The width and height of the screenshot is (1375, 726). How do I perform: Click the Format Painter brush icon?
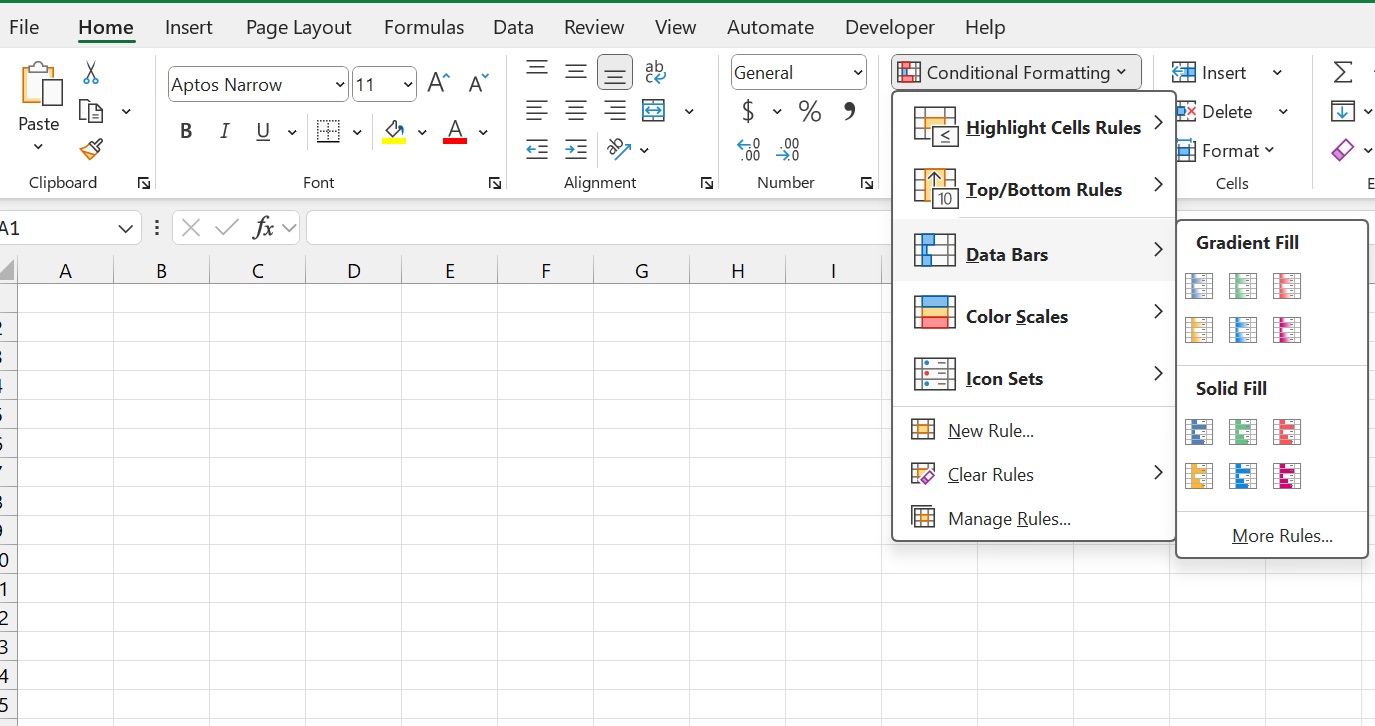tap(91, 149)
